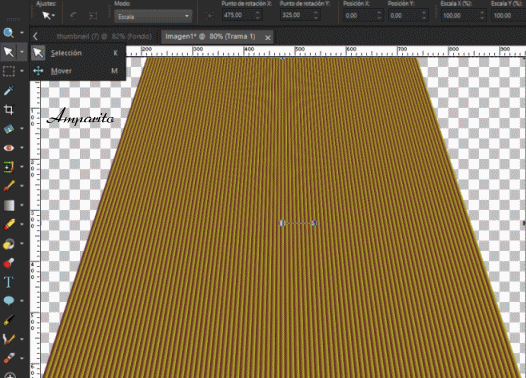This screenshot has width=526, height=378.
Task: Close the Imagen1 document tab
Action: pos(267,38)
